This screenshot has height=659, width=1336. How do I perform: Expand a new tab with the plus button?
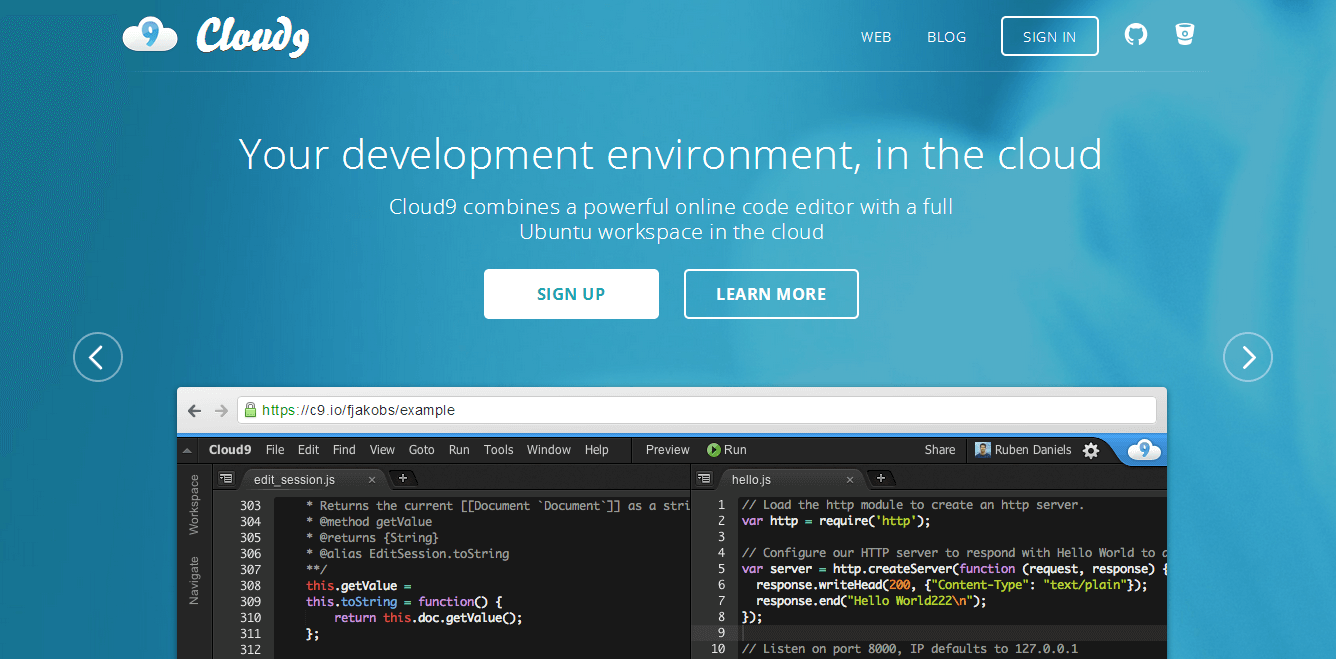coord(402,479)
